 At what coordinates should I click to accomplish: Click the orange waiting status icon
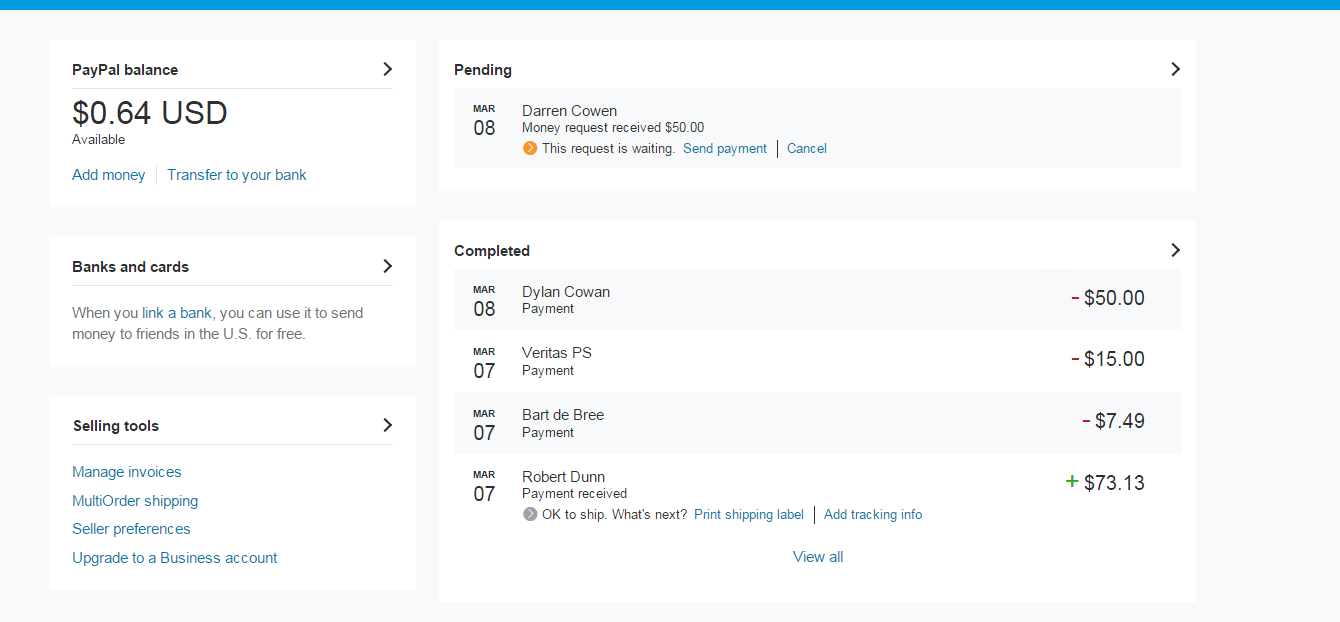coord(530,148)
